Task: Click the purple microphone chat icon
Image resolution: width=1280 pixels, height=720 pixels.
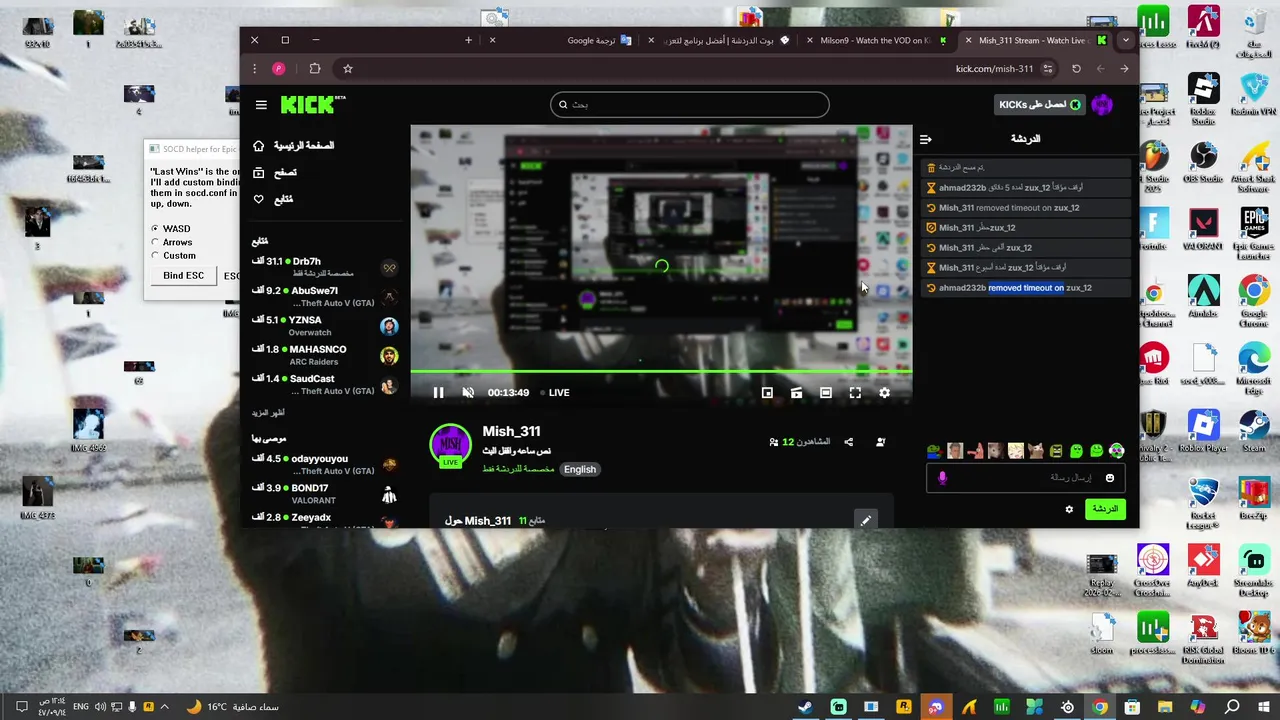Action: tap(942, 478)
